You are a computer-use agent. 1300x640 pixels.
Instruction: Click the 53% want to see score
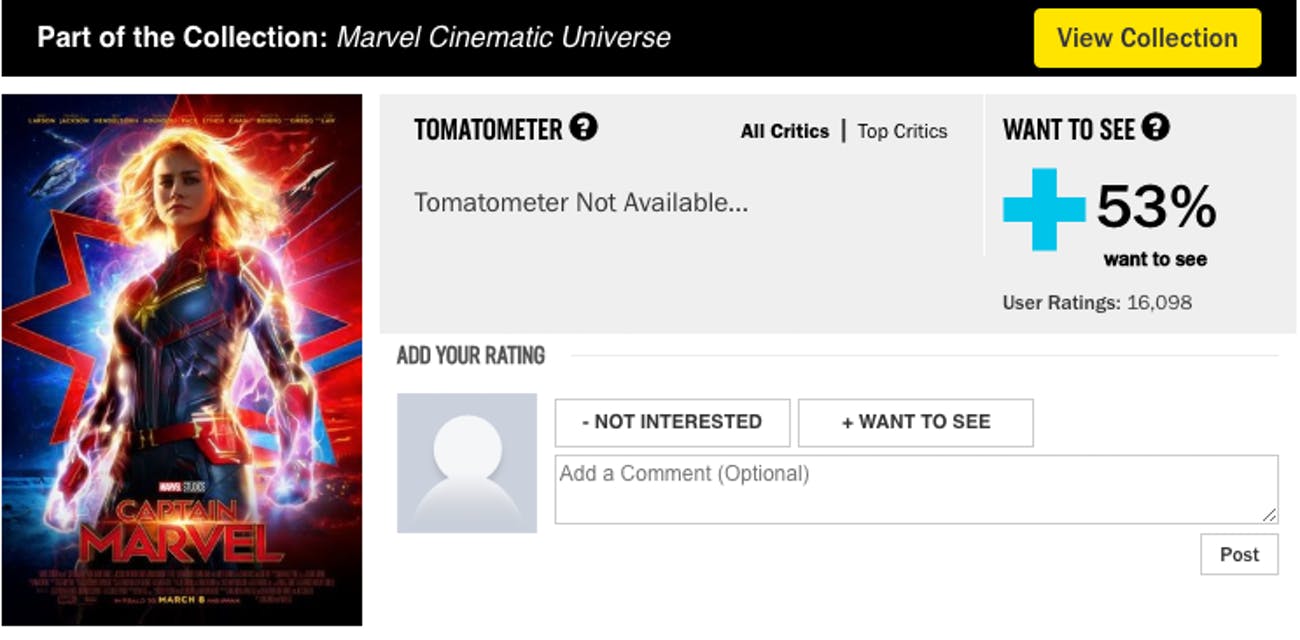click(1156, 208)
